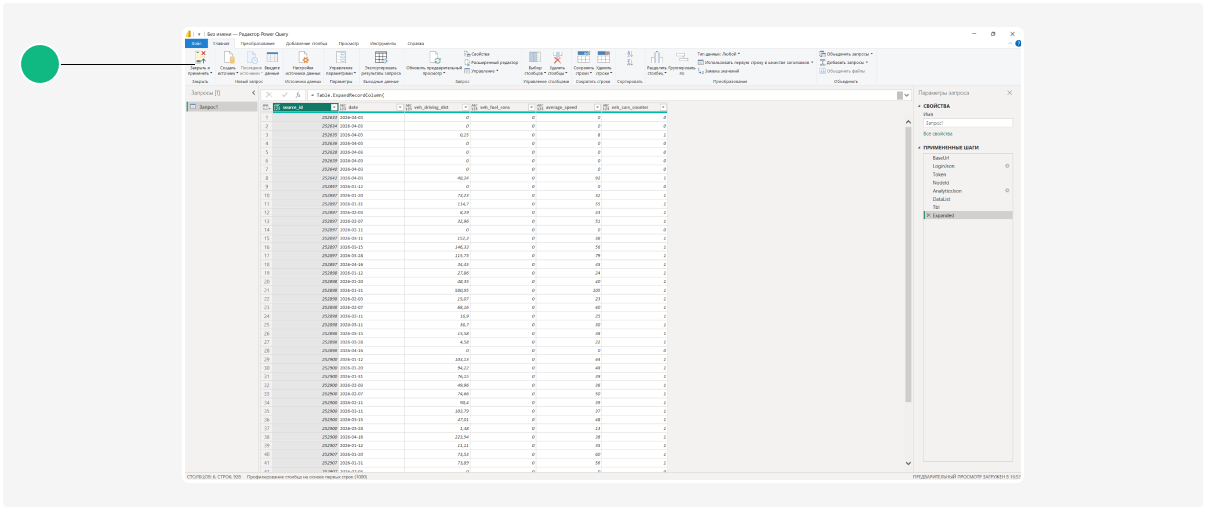Click the Сохранить строки icon

[x=583, y=57]
